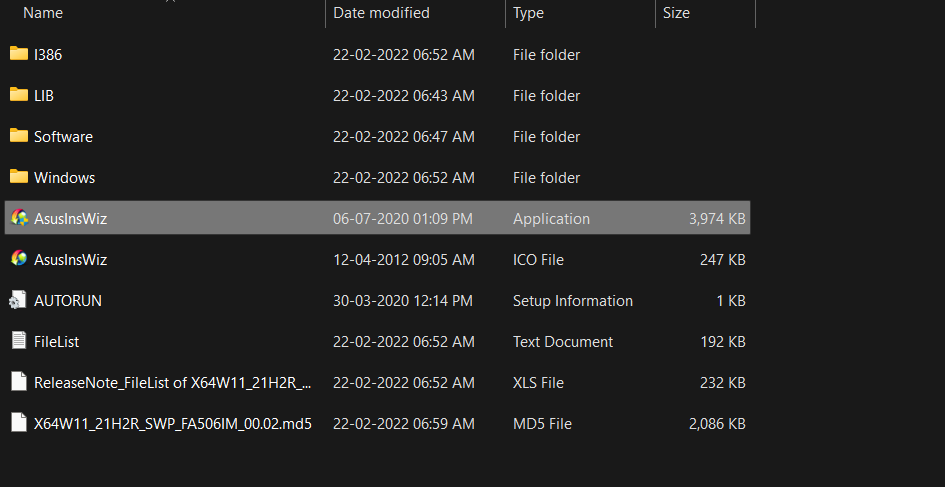Click the AUTORUN setup information icon
This screenshot has width=945, height=487.
[x=18, y=300]
